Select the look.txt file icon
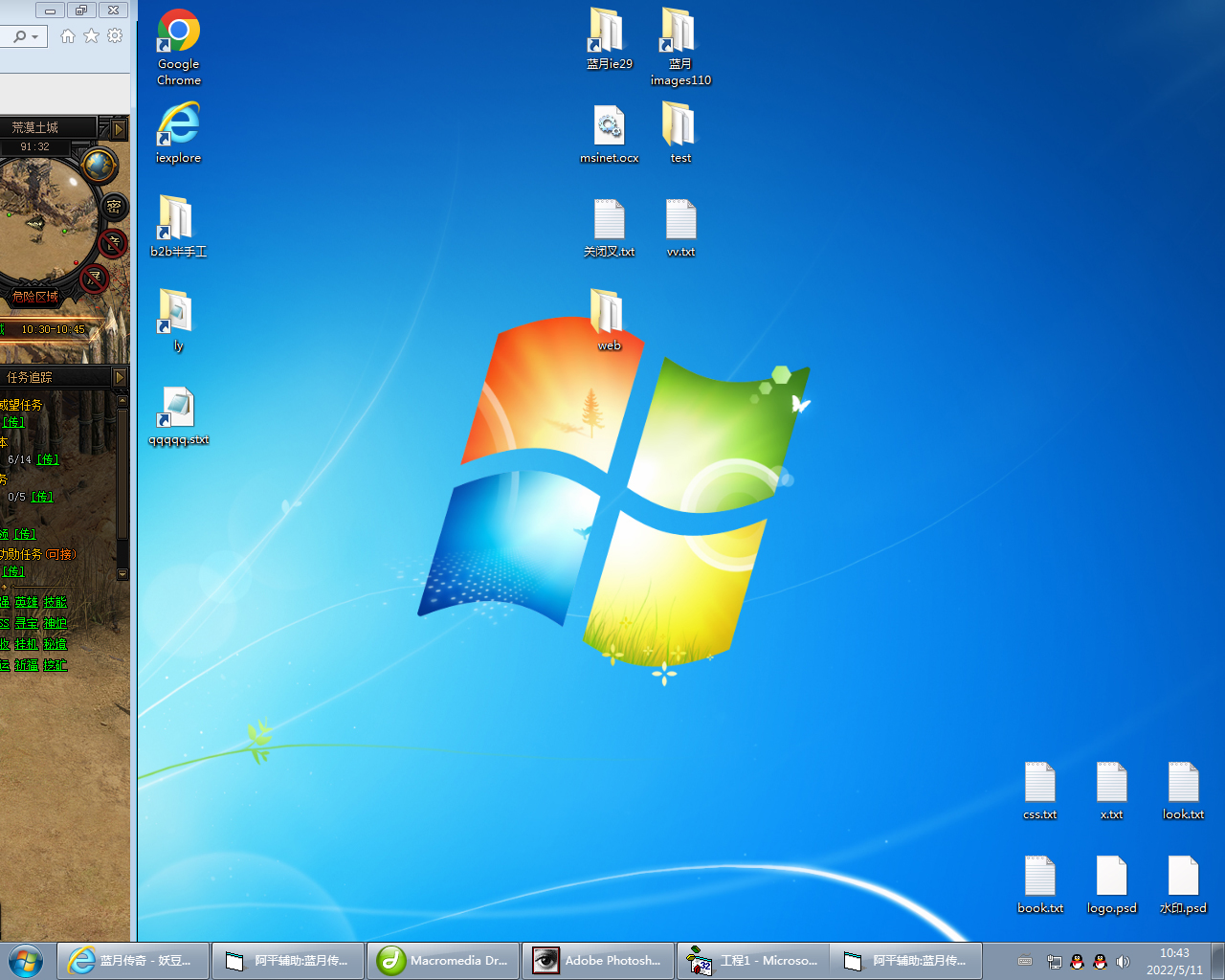1225x980 pixels. 1183,791
